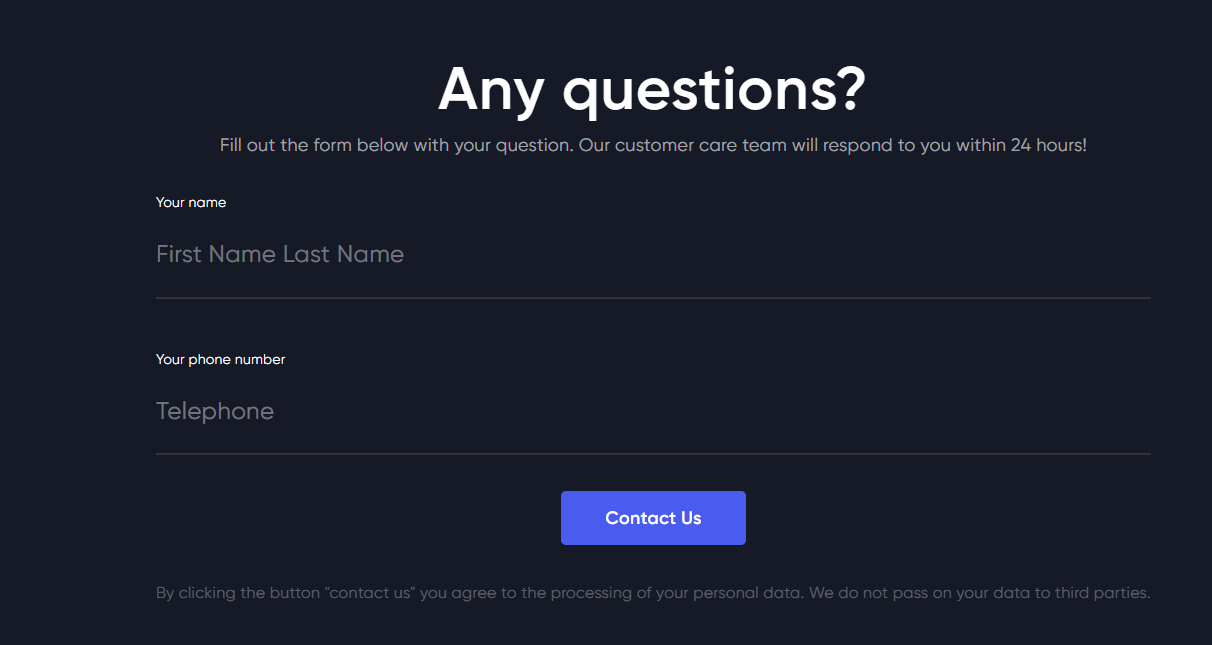
Task: Click "24 hours!" in the subtitle
Action: coord(1048,145)
